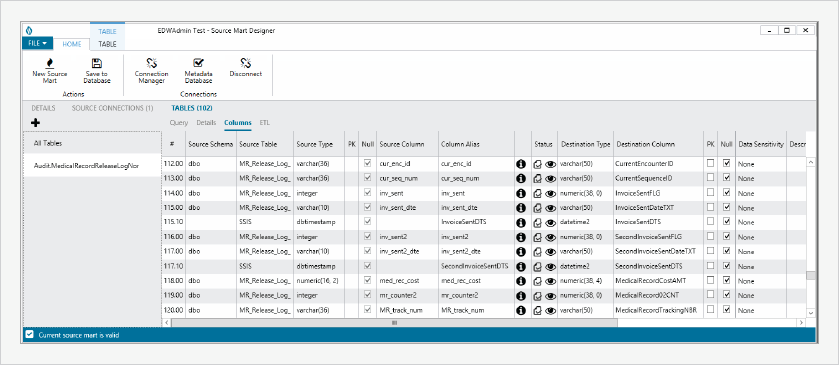Show info for mr_counter2 row

521,295
